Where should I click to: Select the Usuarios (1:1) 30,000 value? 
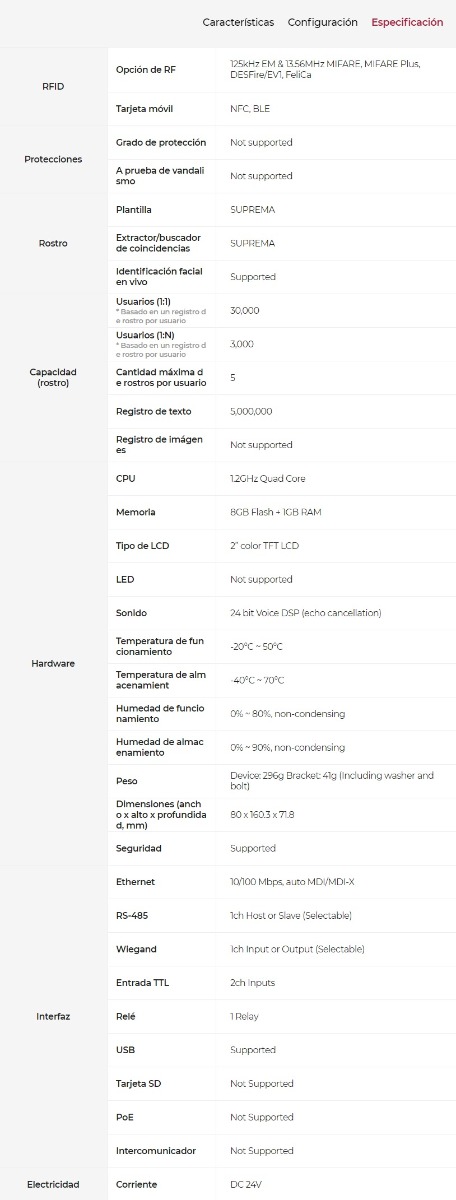[245, 310]
